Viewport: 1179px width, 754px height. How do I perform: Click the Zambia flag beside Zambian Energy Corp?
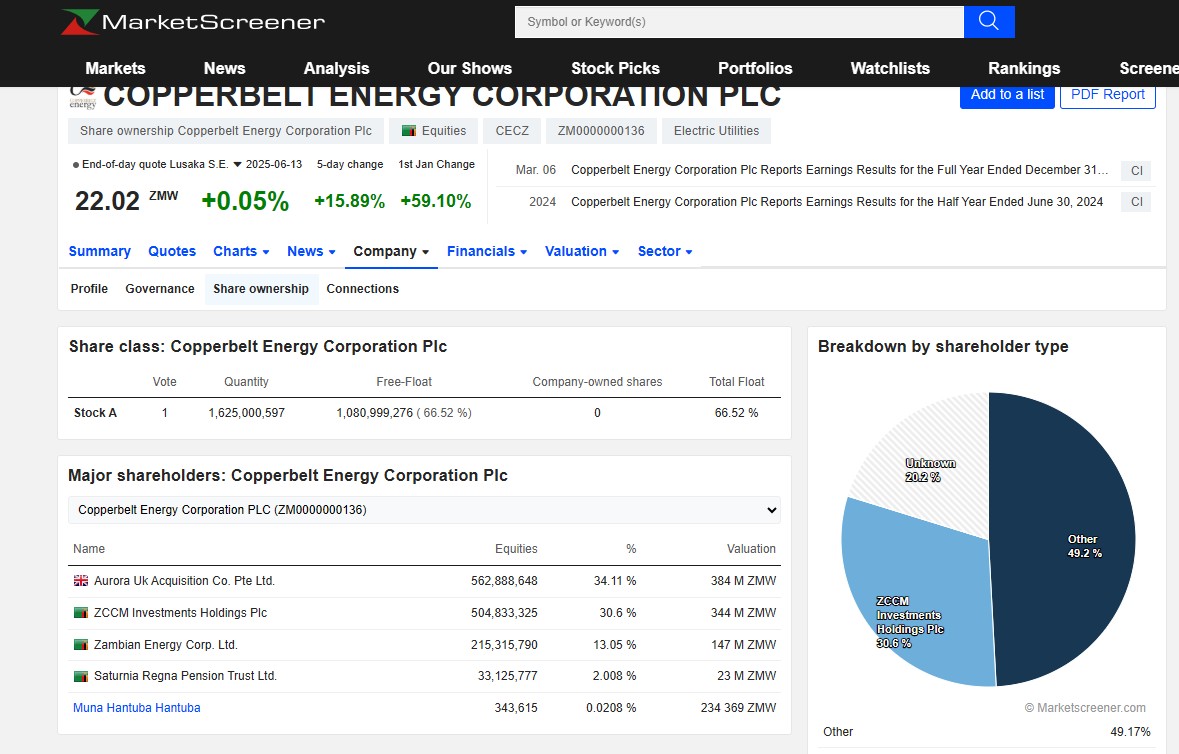click(80, 645)
